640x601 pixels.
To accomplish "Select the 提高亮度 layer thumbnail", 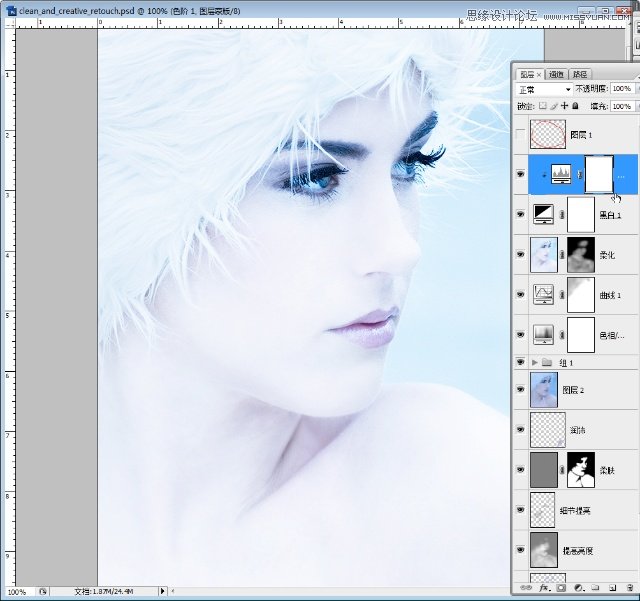I will pyautogui.click(x=544, y=550).
